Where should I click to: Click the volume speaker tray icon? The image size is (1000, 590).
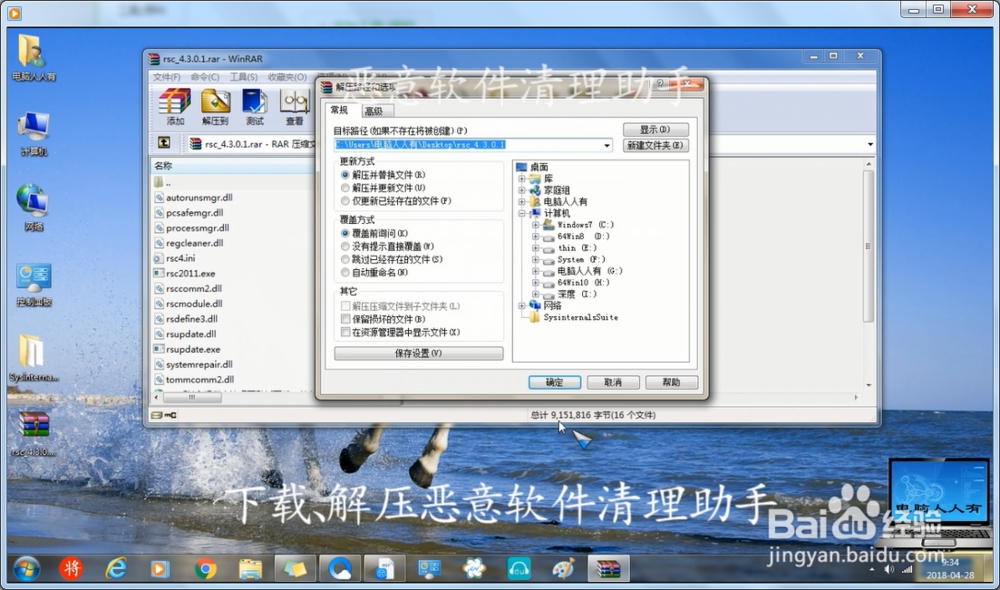pyautogui.click(x=889, y=569)
